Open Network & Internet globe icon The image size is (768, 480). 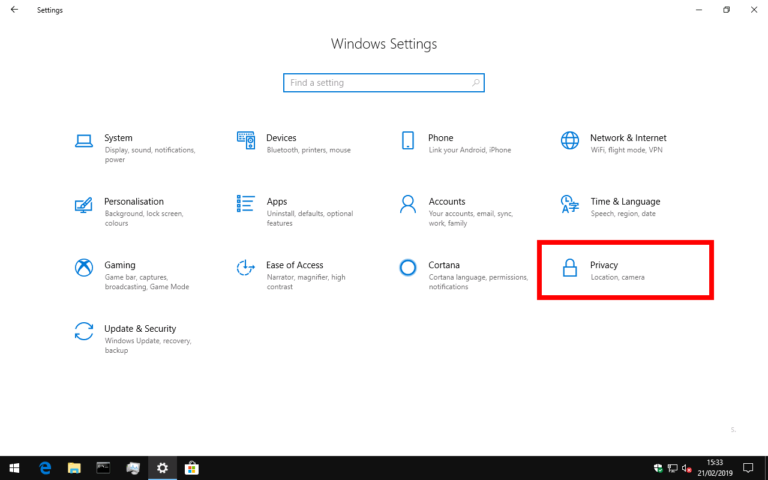[570, 141]
